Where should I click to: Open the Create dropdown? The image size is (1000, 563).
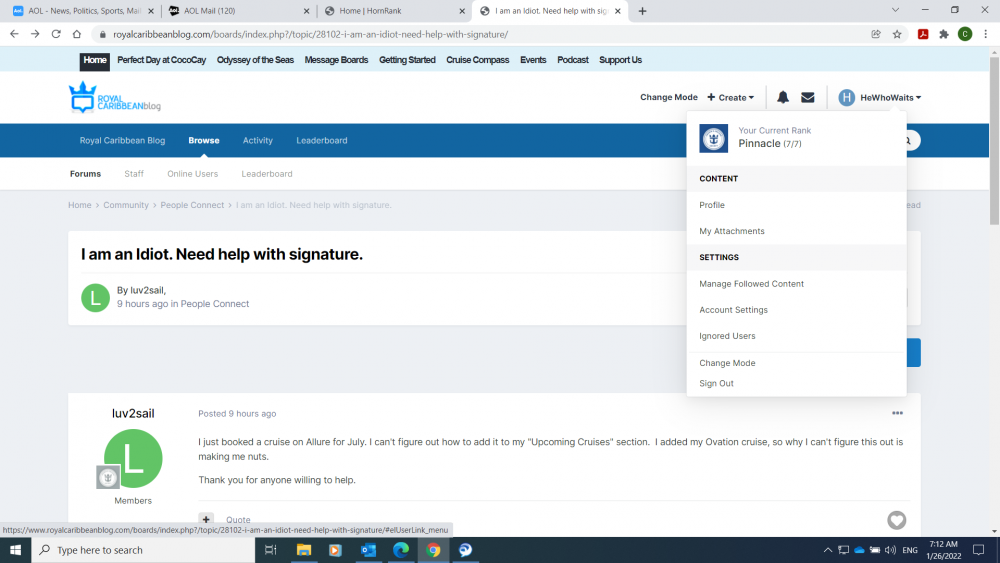pyautogui.click(x=730, y=98)
